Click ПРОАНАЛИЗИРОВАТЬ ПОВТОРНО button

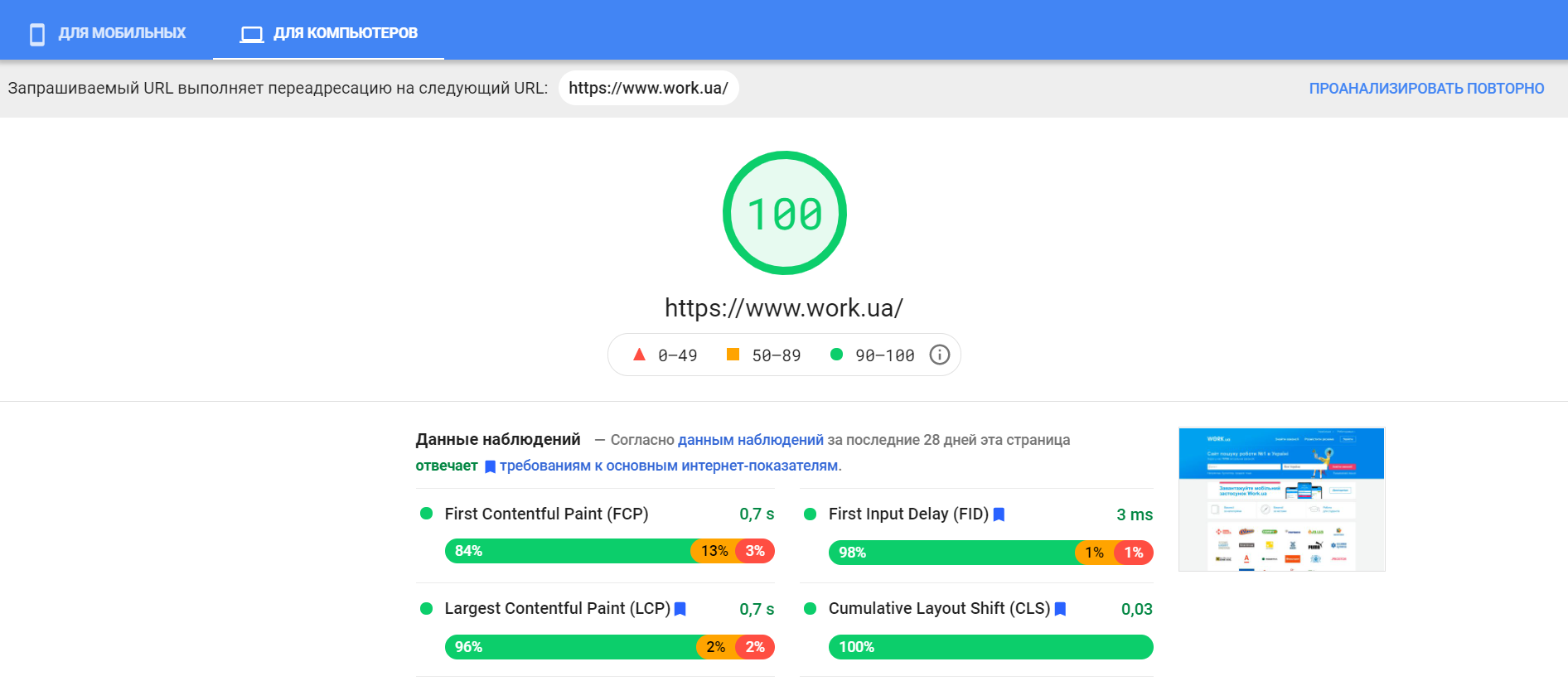1426,89
